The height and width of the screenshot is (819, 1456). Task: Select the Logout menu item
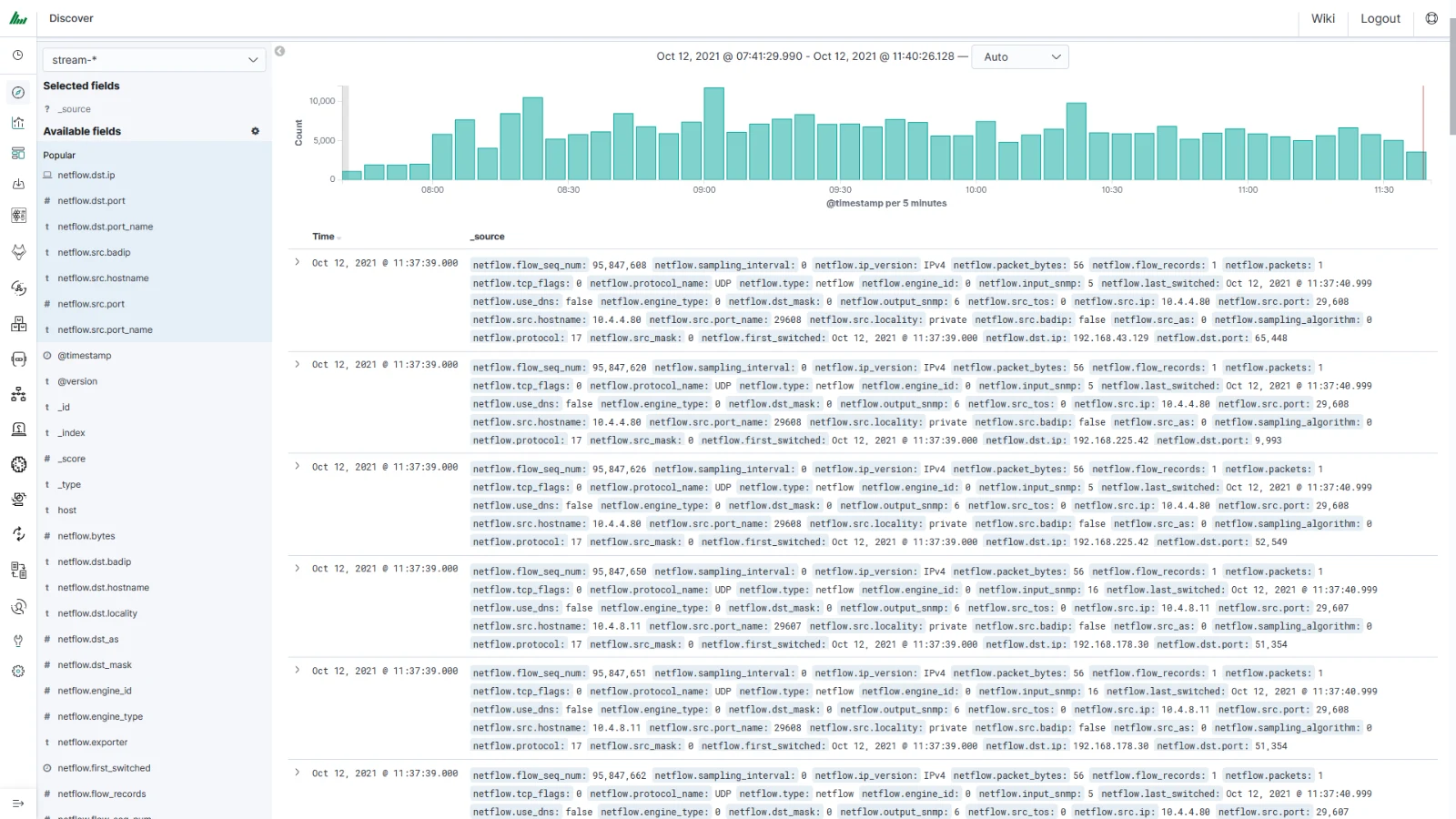click(1380, 18)
